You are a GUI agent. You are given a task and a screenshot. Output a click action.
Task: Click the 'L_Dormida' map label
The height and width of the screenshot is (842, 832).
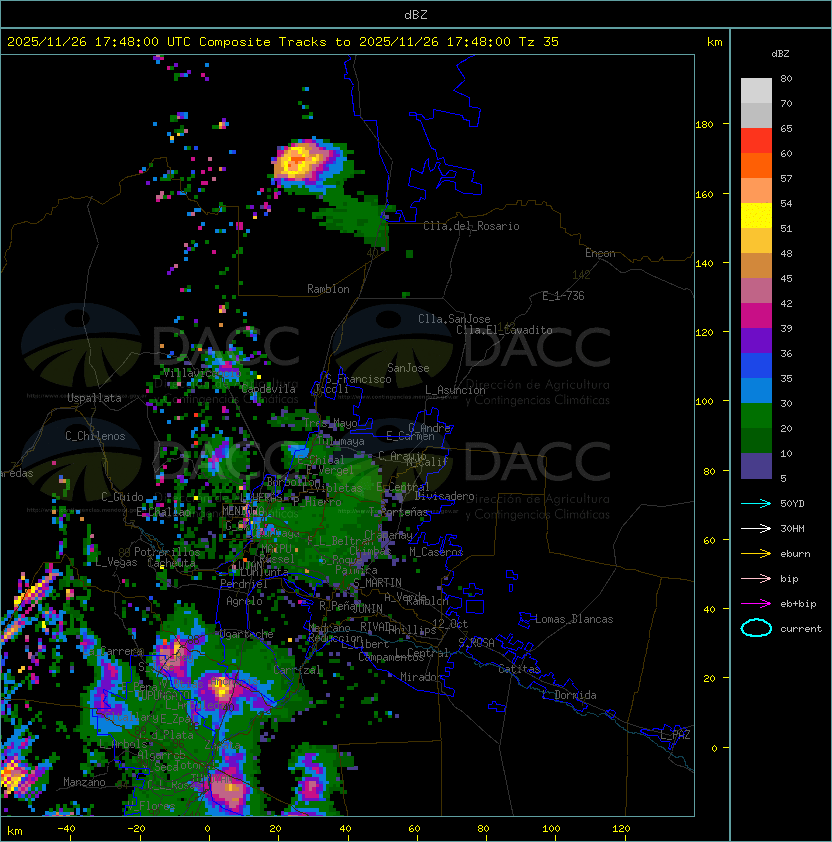(x=569, y=695)
